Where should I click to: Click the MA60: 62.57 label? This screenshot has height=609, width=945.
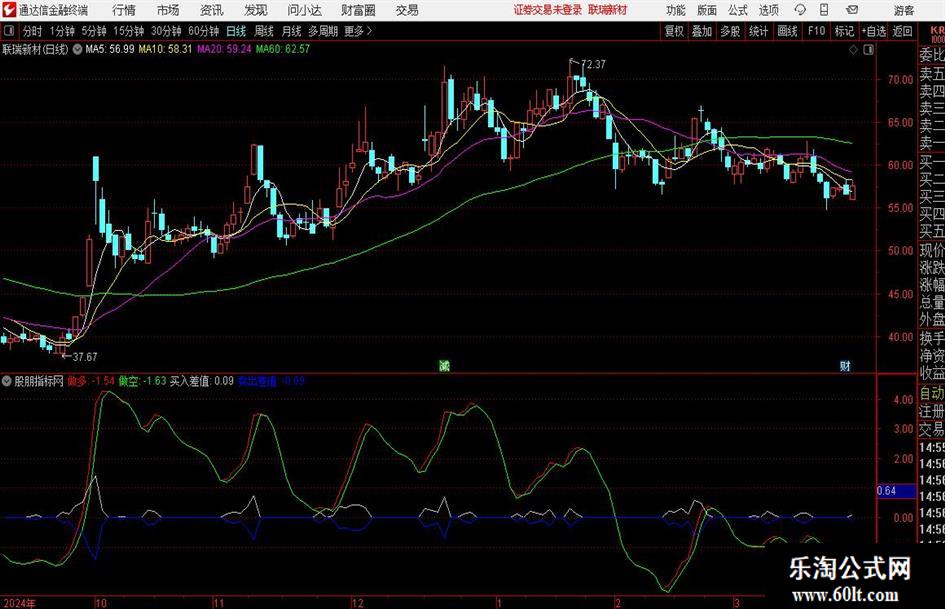tap(283, 49)
